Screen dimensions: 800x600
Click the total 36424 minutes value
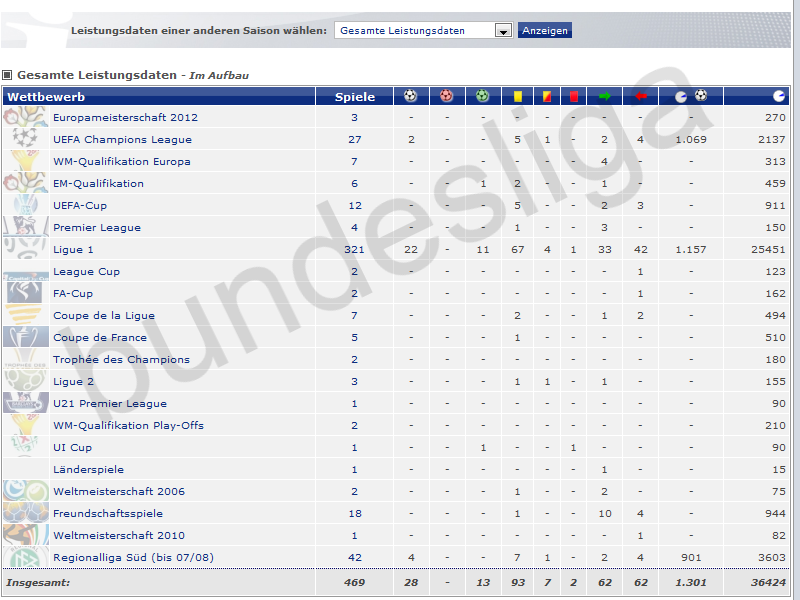[x=768, y=582]
